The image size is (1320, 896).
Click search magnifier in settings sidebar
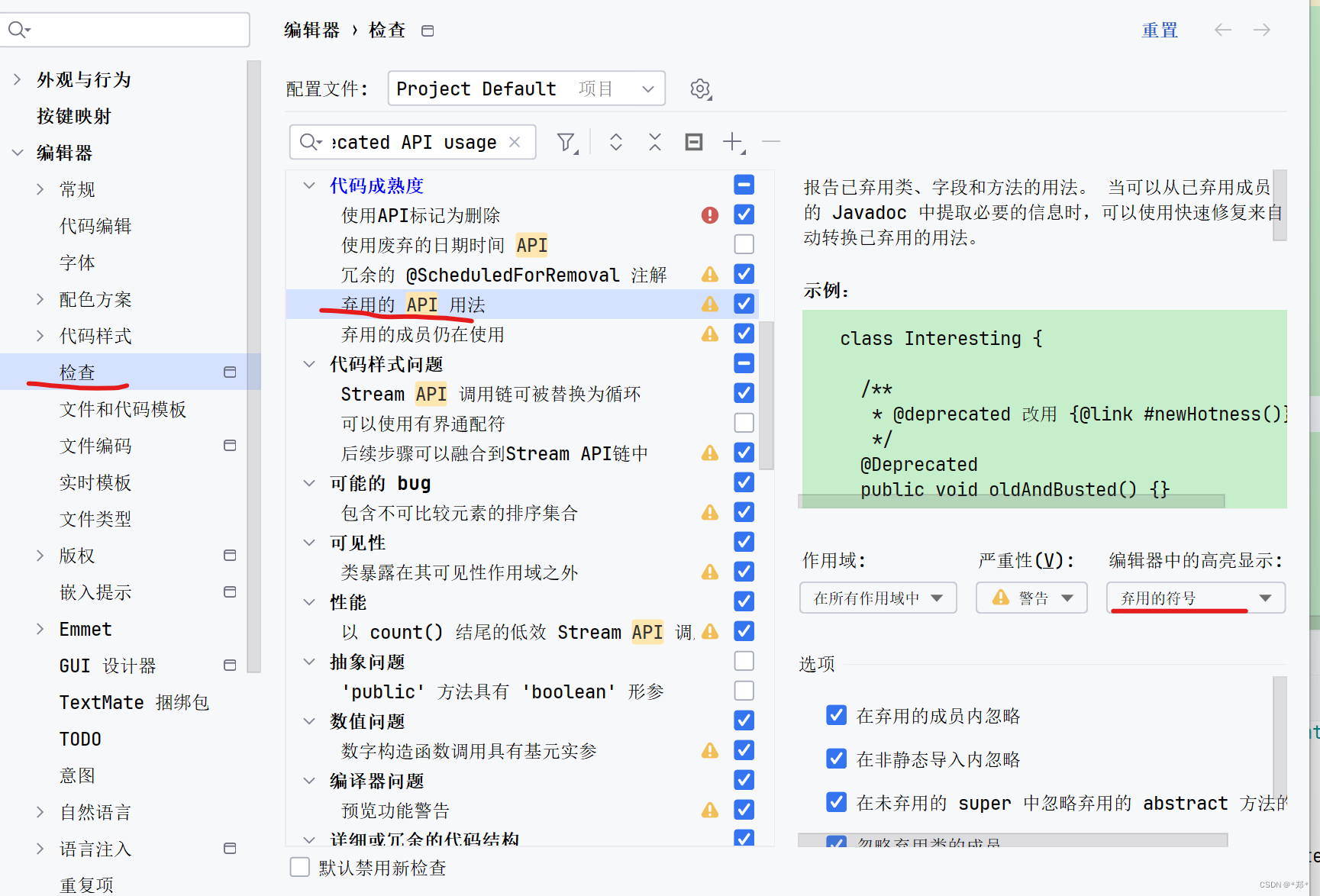point(18,30)
